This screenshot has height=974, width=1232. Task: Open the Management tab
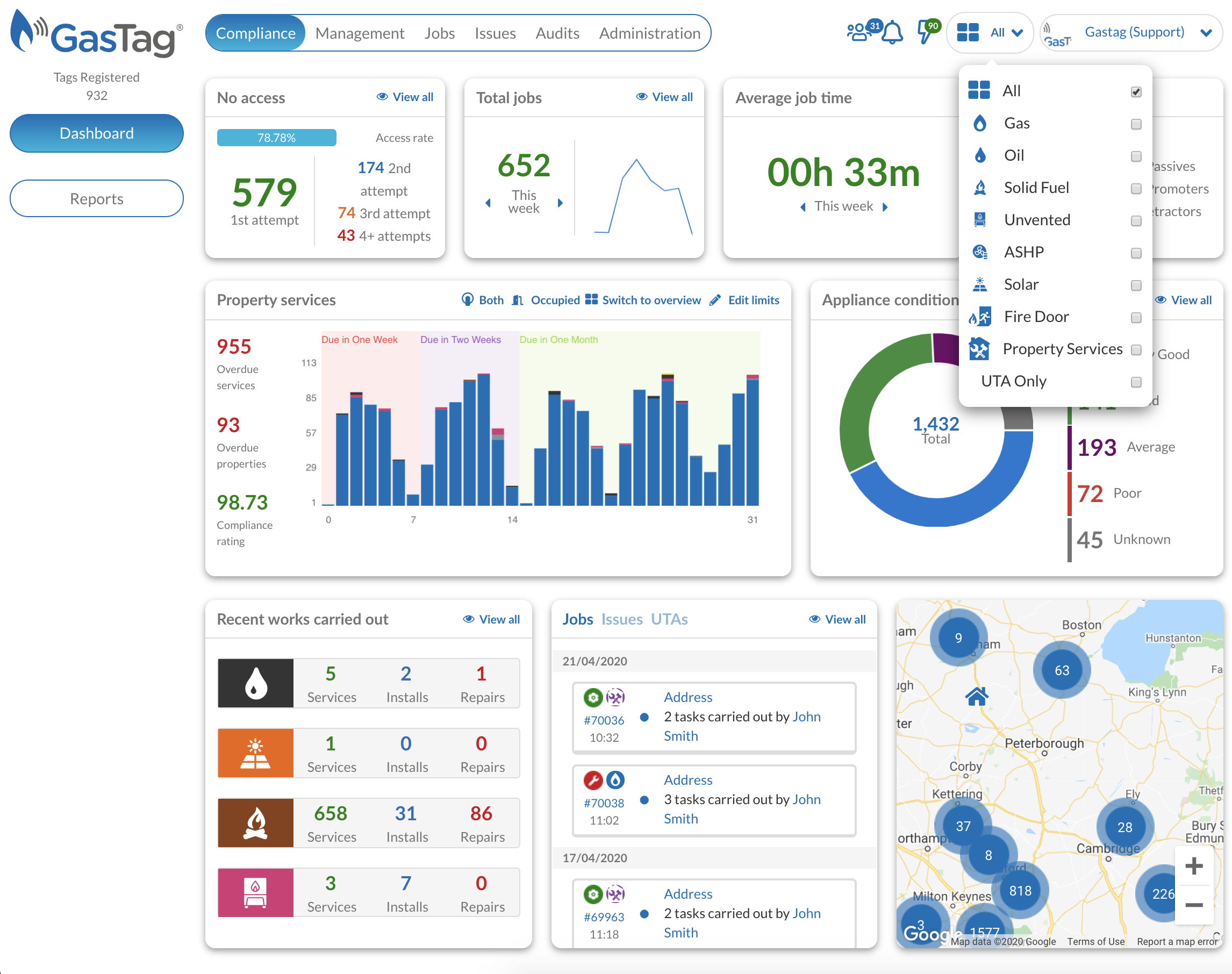[360, 33]
